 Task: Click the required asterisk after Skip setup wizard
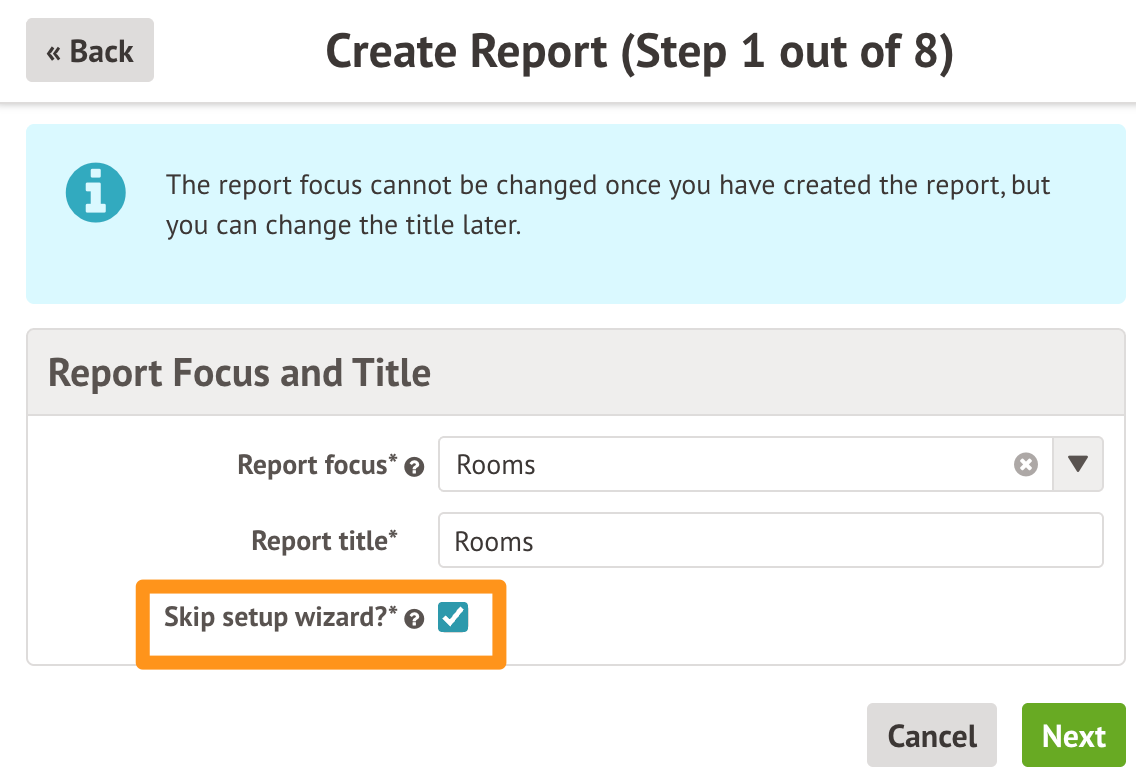[393, 613]
